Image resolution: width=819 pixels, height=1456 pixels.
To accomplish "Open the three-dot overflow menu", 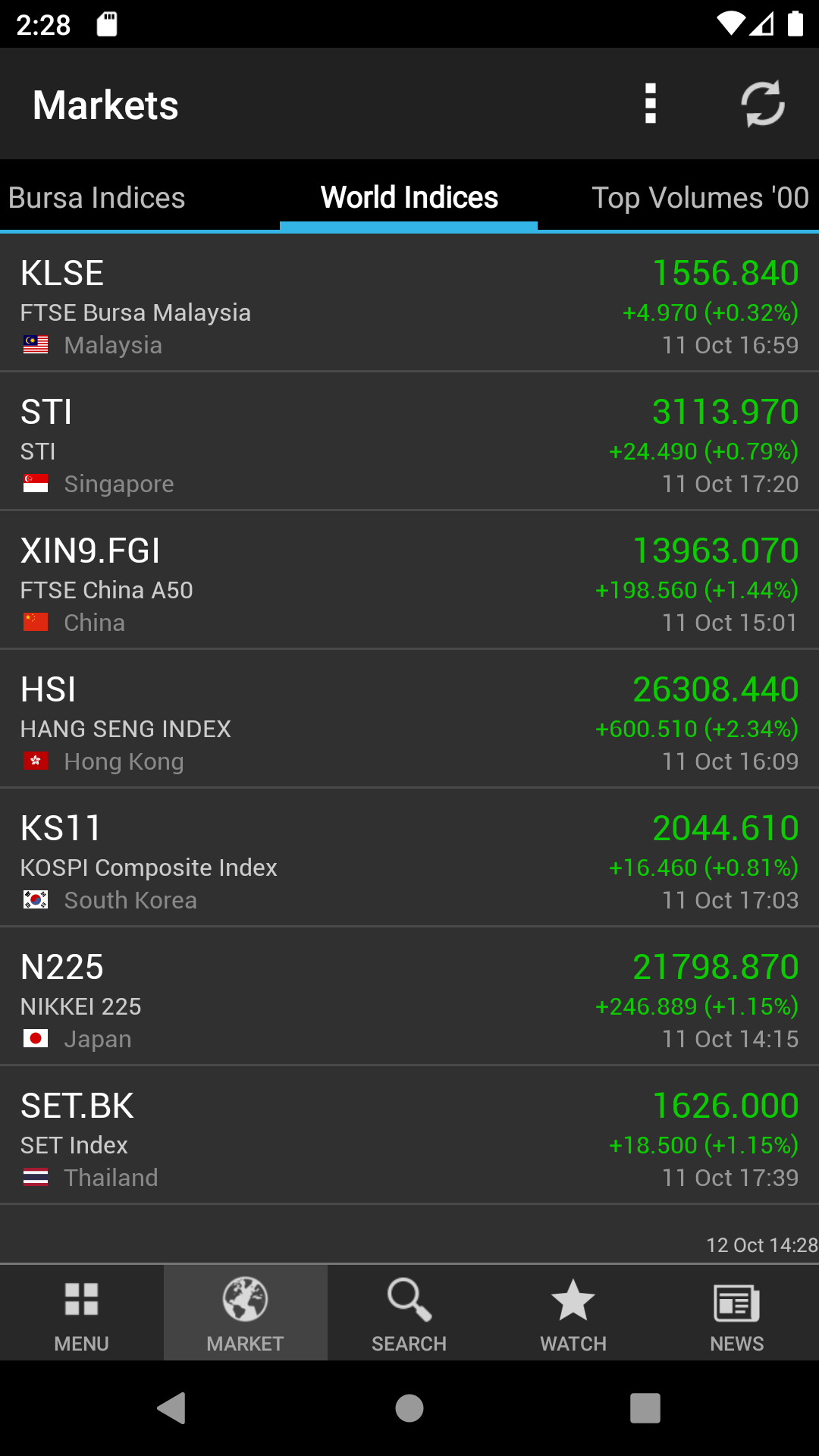I will coord(650,104).
